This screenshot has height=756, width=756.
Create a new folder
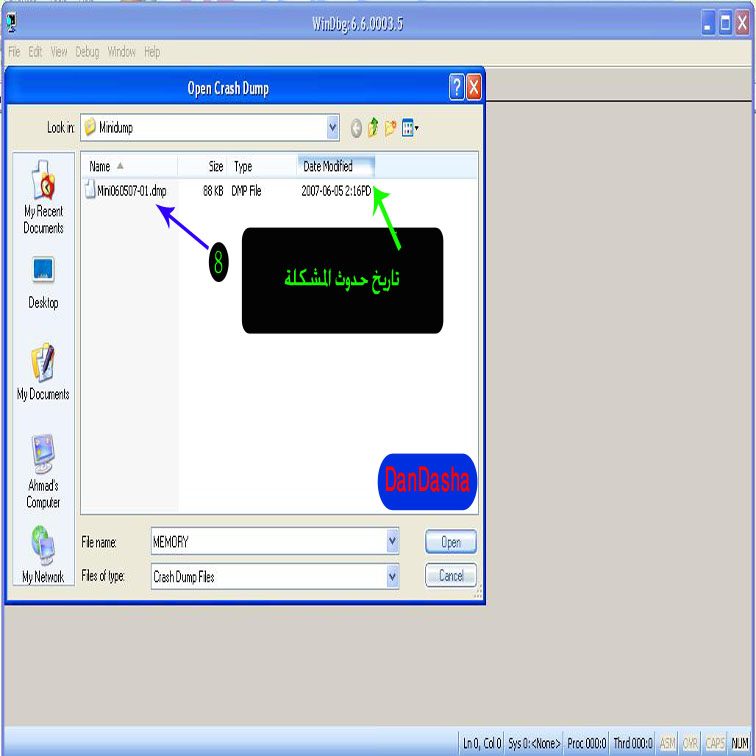[x=390, y=128]
